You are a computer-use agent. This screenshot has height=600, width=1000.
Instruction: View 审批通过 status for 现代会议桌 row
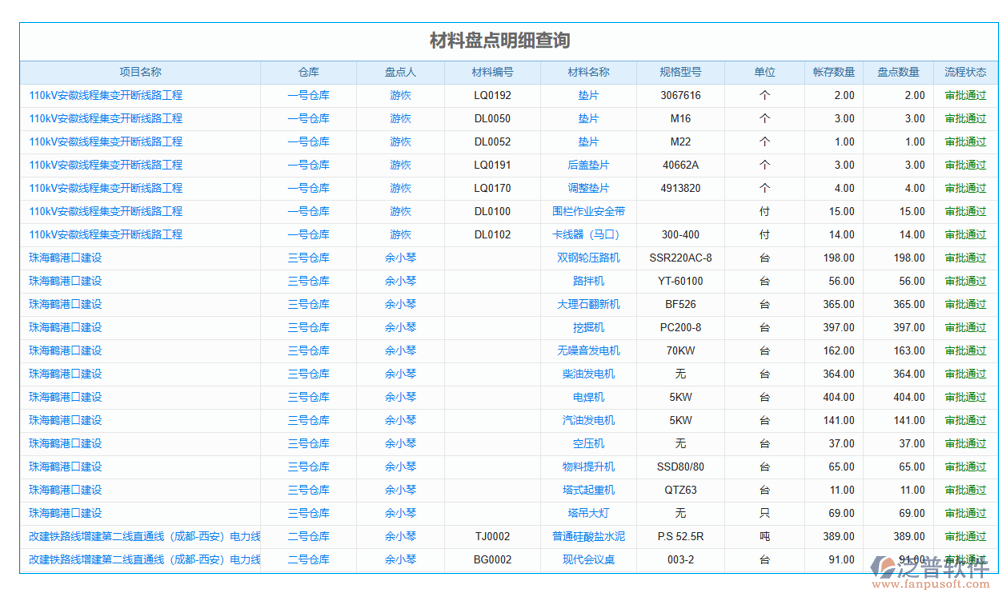click(x=964, y=559)
